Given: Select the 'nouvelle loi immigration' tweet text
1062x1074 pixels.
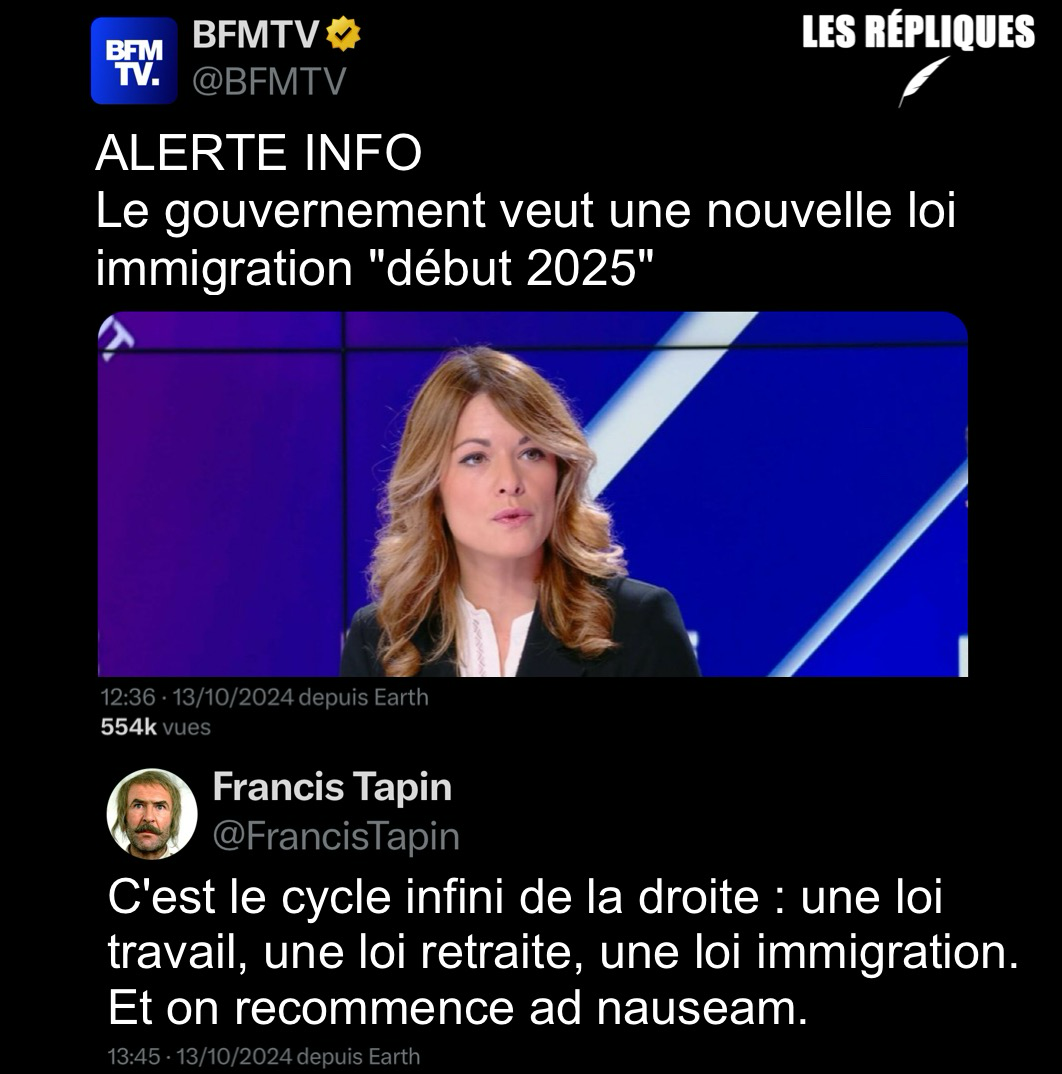Looking at the screenshot, I should [526, 239].
